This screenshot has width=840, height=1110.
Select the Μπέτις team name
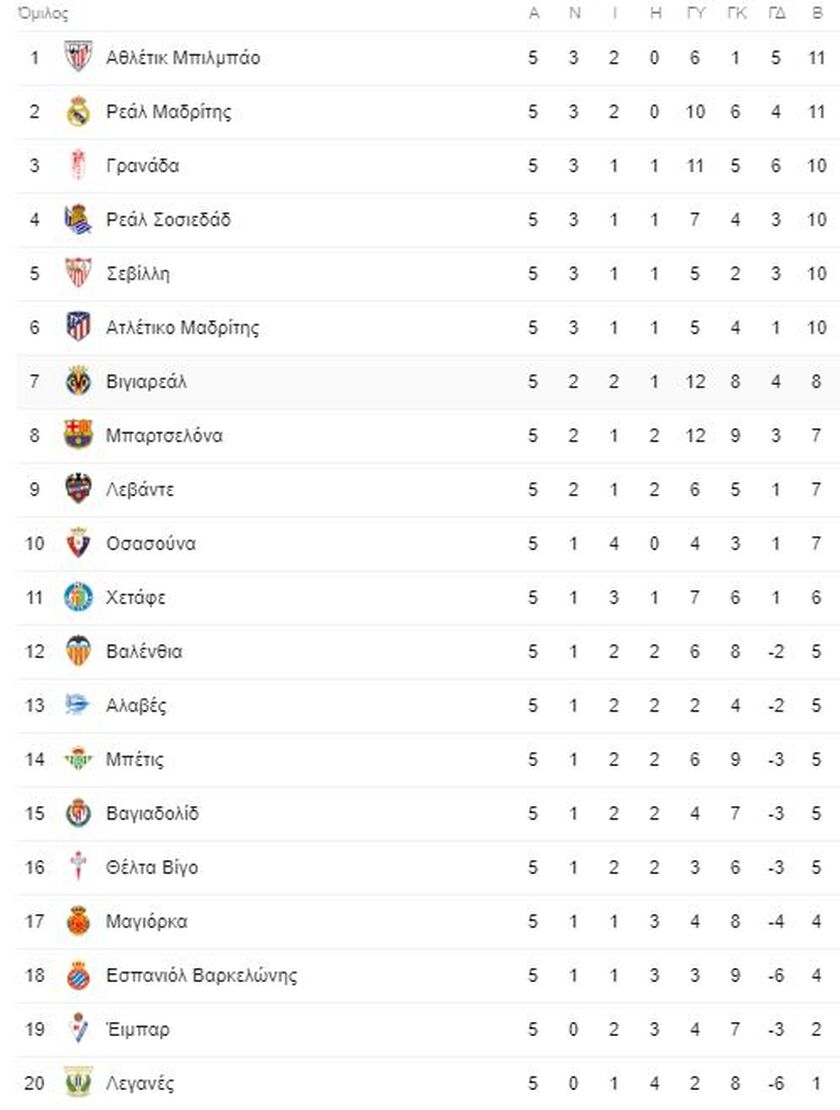135,760
